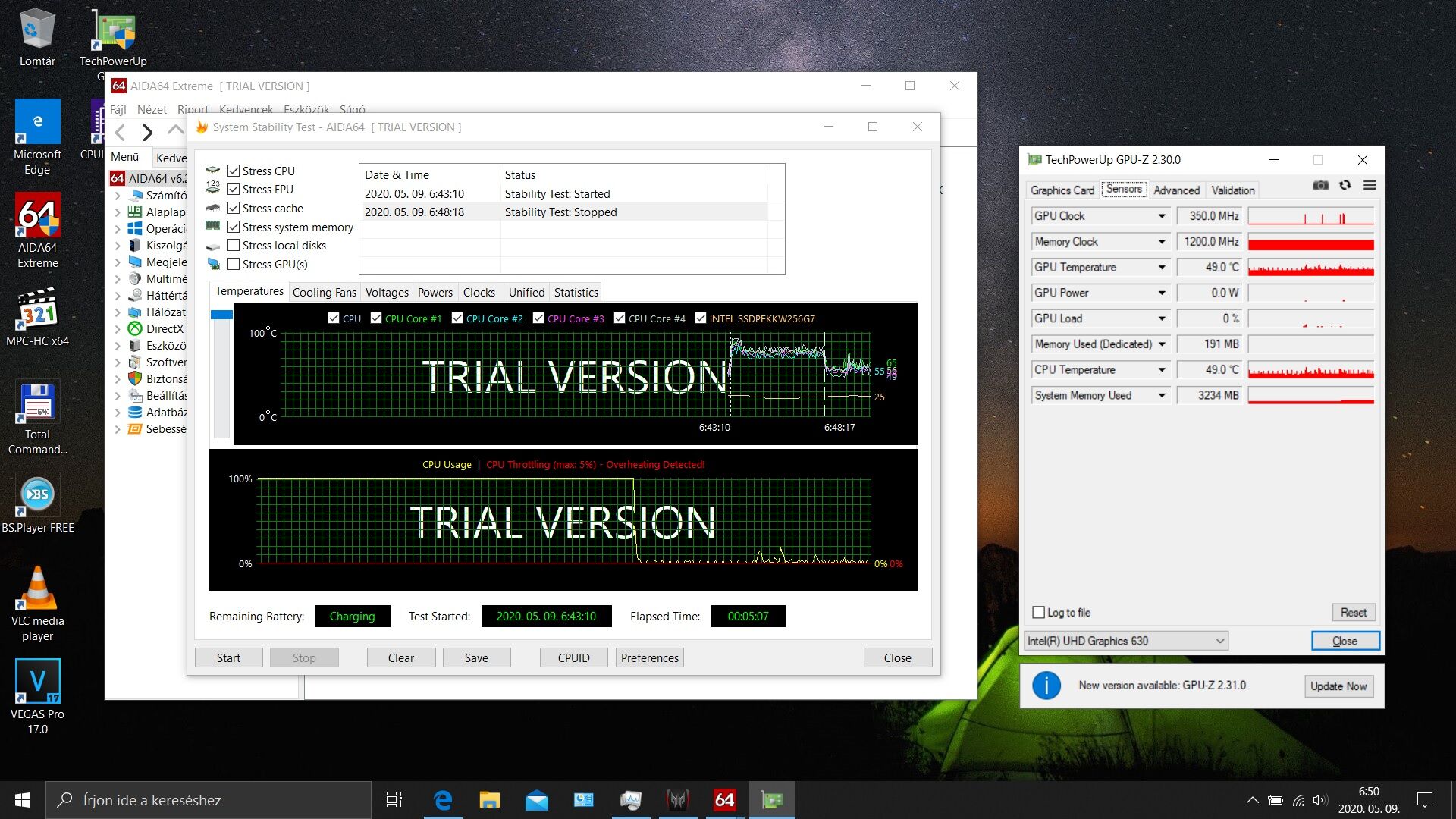Click Save button in stability test
Image resolution: width=1456 pixels, height=819 pixels.
(x=476, y=657)
